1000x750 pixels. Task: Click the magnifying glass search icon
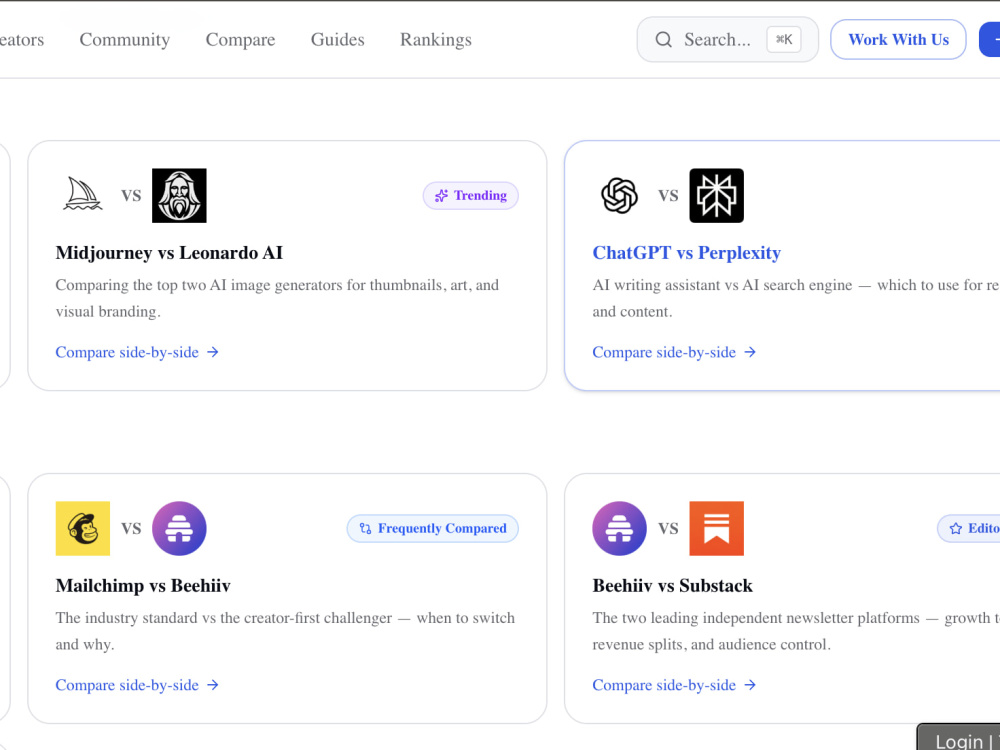pos(663,40)
